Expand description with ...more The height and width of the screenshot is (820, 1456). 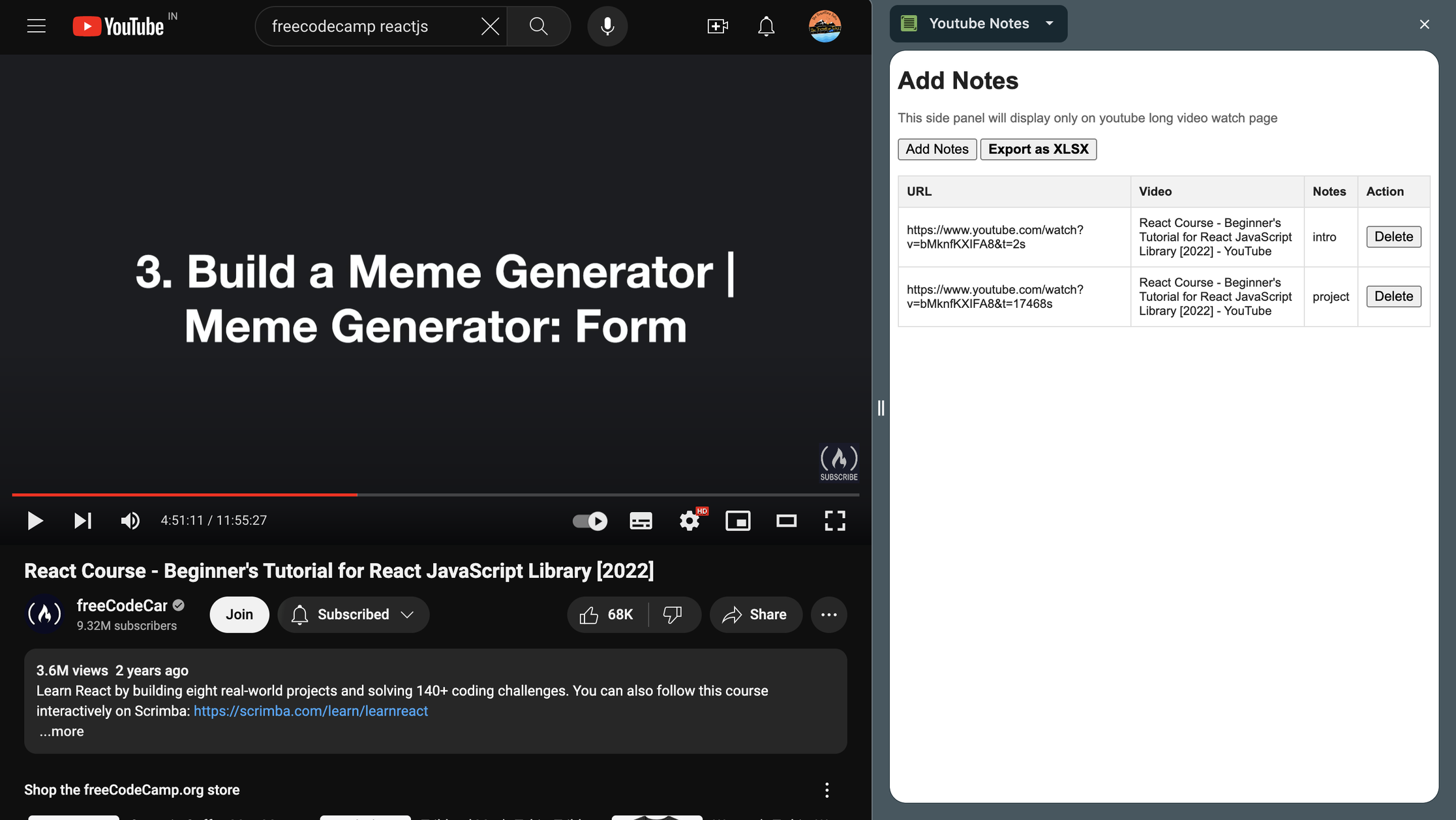coord(61,731)
